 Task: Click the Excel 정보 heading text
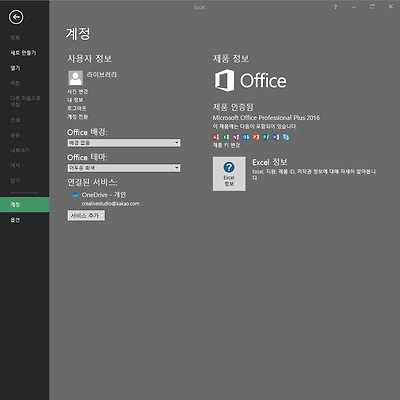270,162
